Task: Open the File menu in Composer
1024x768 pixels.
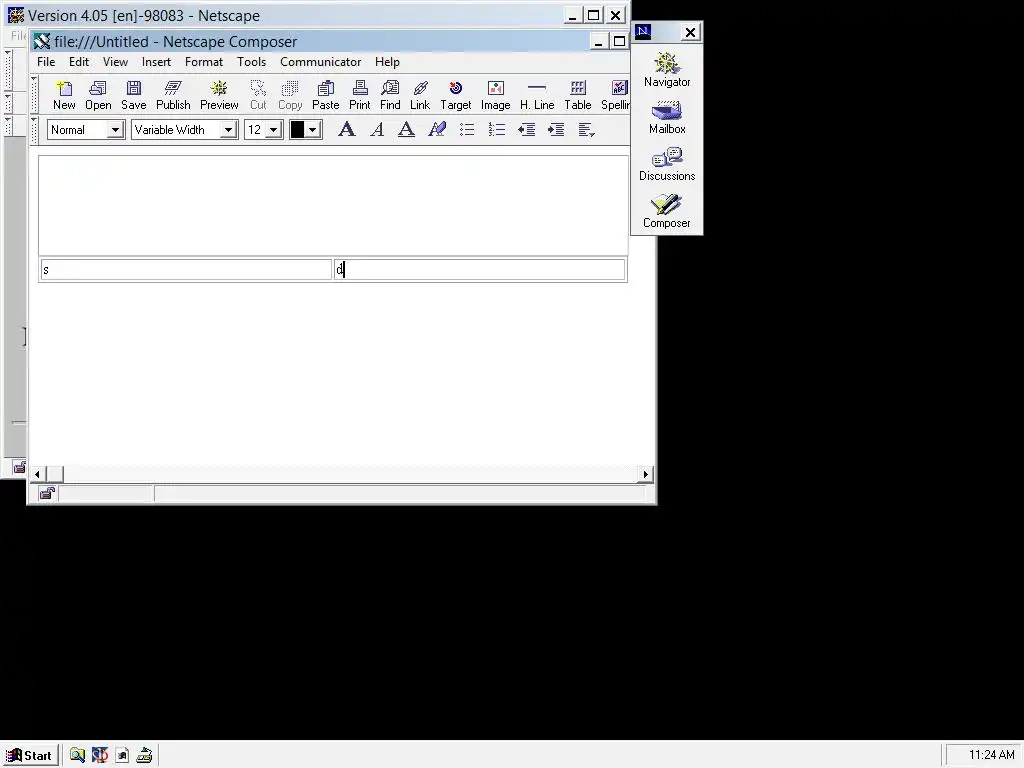Action: 46,62
